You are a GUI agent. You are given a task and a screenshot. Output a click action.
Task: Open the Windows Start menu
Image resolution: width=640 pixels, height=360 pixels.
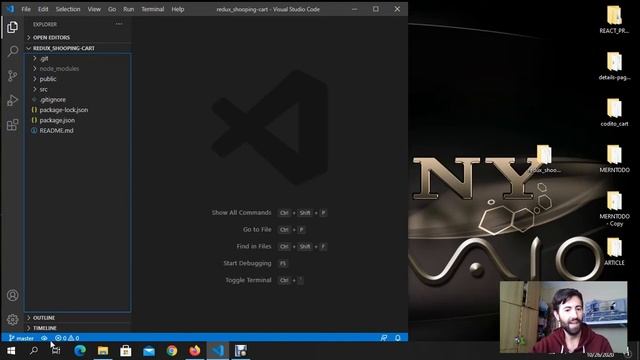(11, 351)
